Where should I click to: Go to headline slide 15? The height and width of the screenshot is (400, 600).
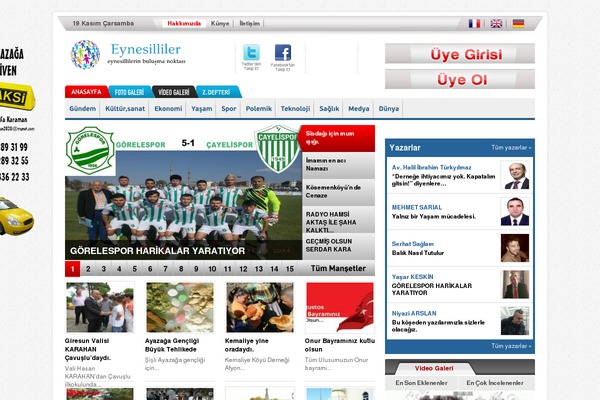tap(290, 269)
